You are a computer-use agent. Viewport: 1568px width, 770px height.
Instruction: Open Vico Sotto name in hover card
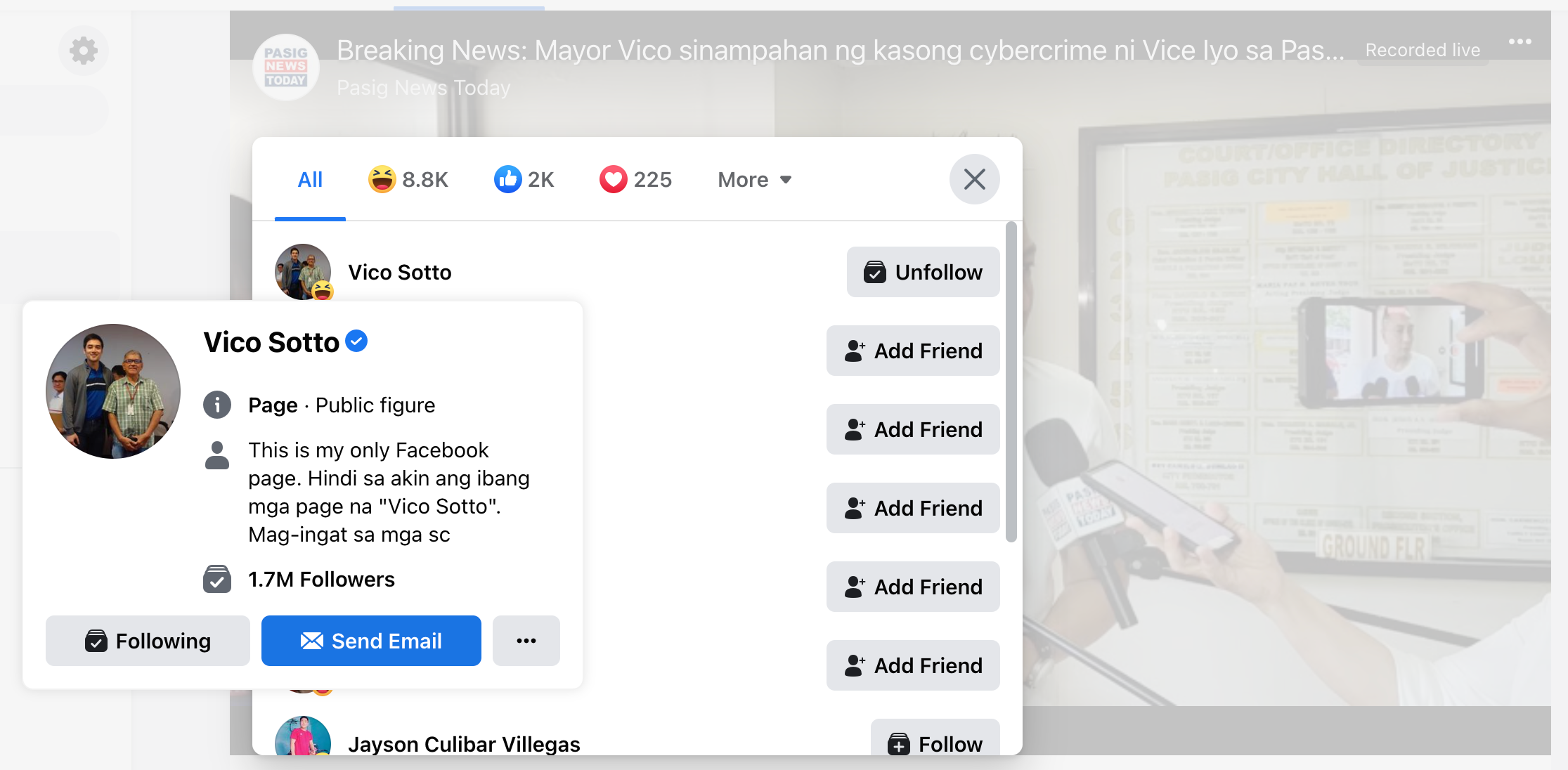click(x=271, y=342)
